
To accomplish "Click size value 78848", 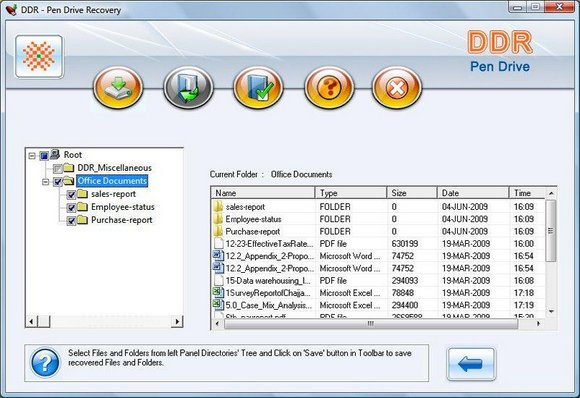I will [x=402, y=293].
